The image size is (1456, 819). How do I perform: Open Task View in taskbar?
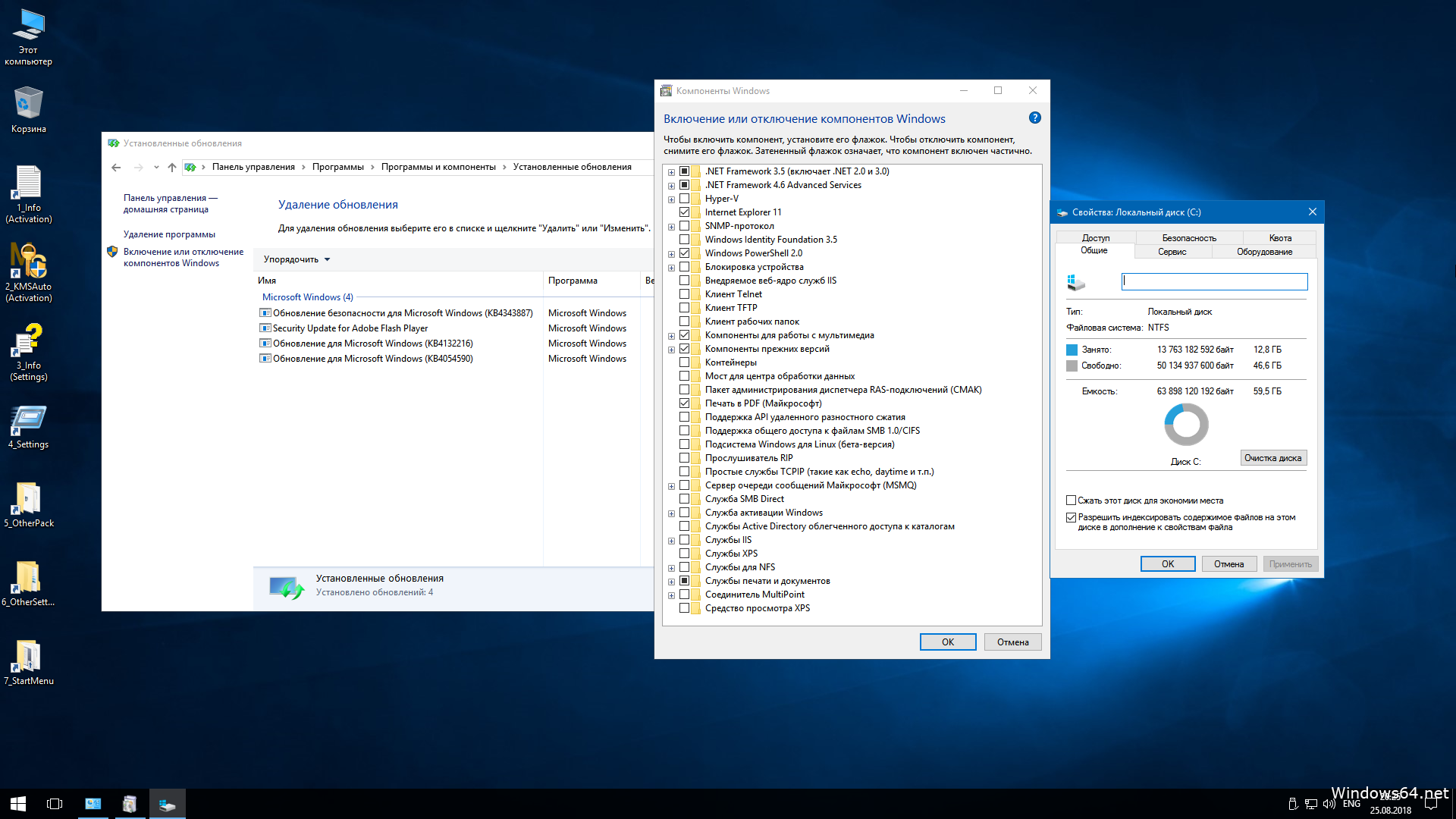pos(55,804)
